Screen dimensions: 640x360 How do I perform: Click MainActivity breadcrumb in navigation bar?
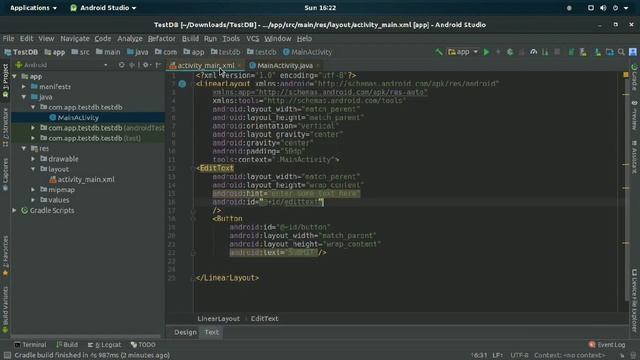[x=307, y=52]
